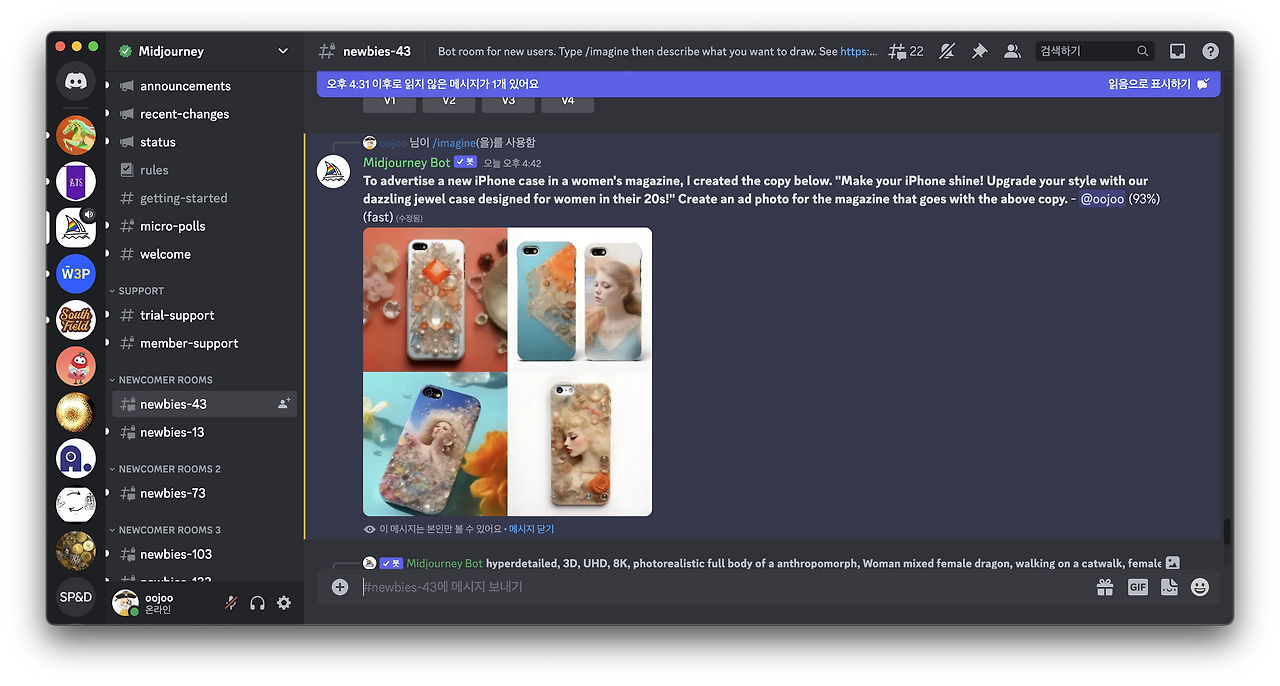Toggle the member list icon
Image resolution: width=1280 pixels, height=686 pixels.
1012,51
